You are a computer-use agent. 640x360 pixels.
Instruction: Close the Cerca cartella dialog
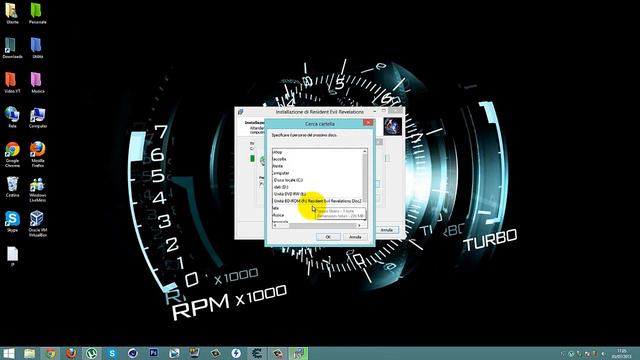pyautogui.click(x=368, y=122)
